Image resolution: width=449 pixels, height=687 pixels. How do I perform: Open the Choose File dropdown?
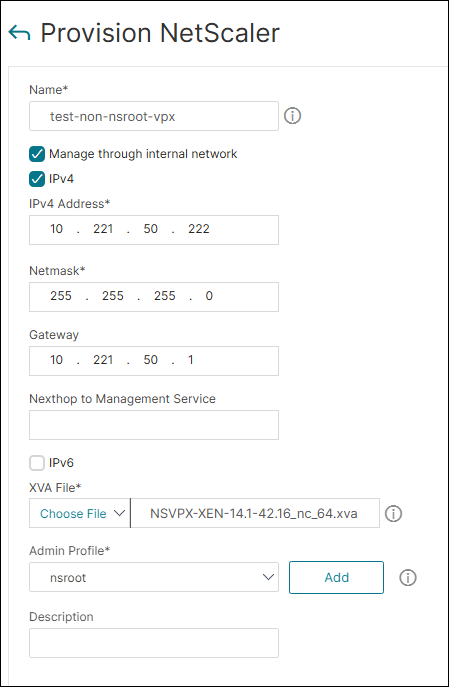click(x=80, y=513)
